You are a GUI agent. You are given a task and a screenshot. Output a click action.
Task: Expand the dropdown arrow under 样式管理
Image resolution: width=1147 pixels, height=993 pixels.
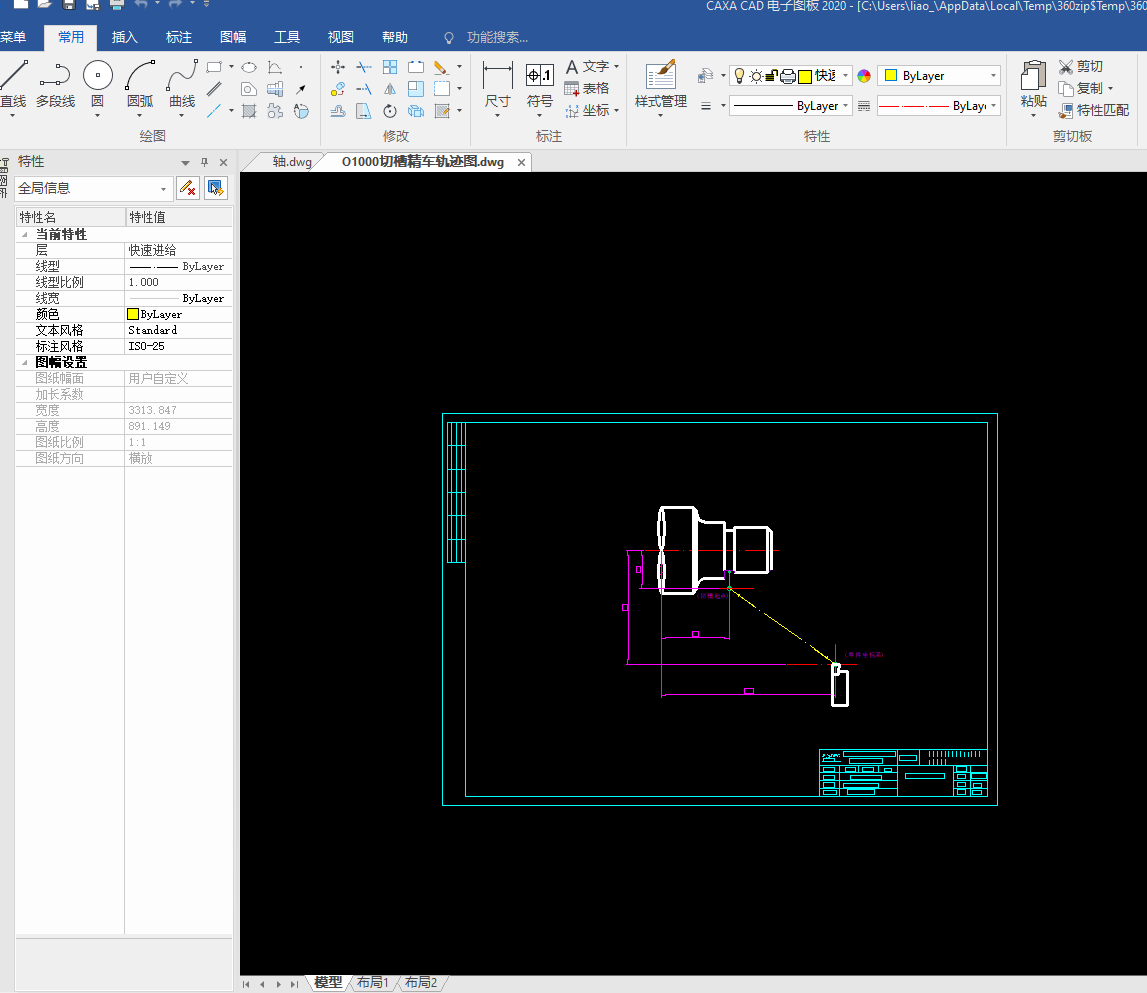coord(661,116)
